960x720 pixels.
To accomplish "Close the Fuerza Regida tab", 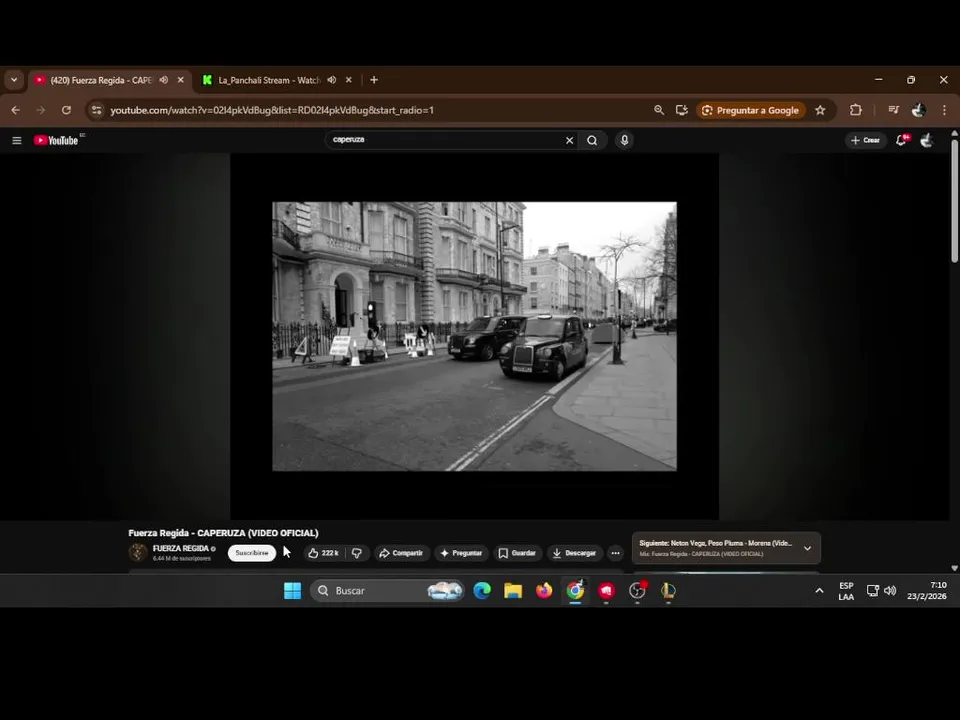I will (x=181, y=80).
